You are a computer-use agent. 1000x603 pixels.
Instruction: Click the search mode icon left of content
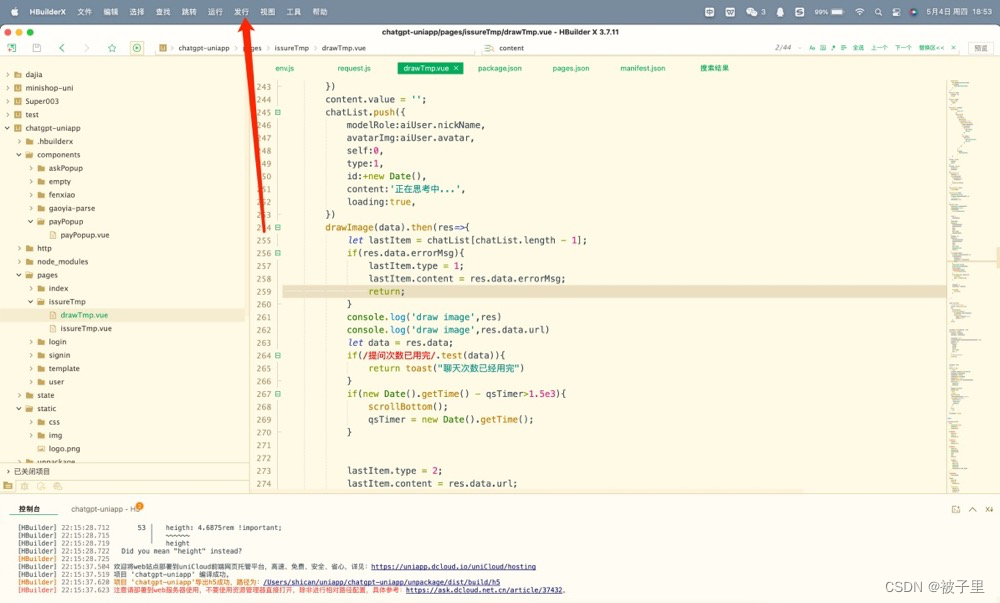click(489, 48)
